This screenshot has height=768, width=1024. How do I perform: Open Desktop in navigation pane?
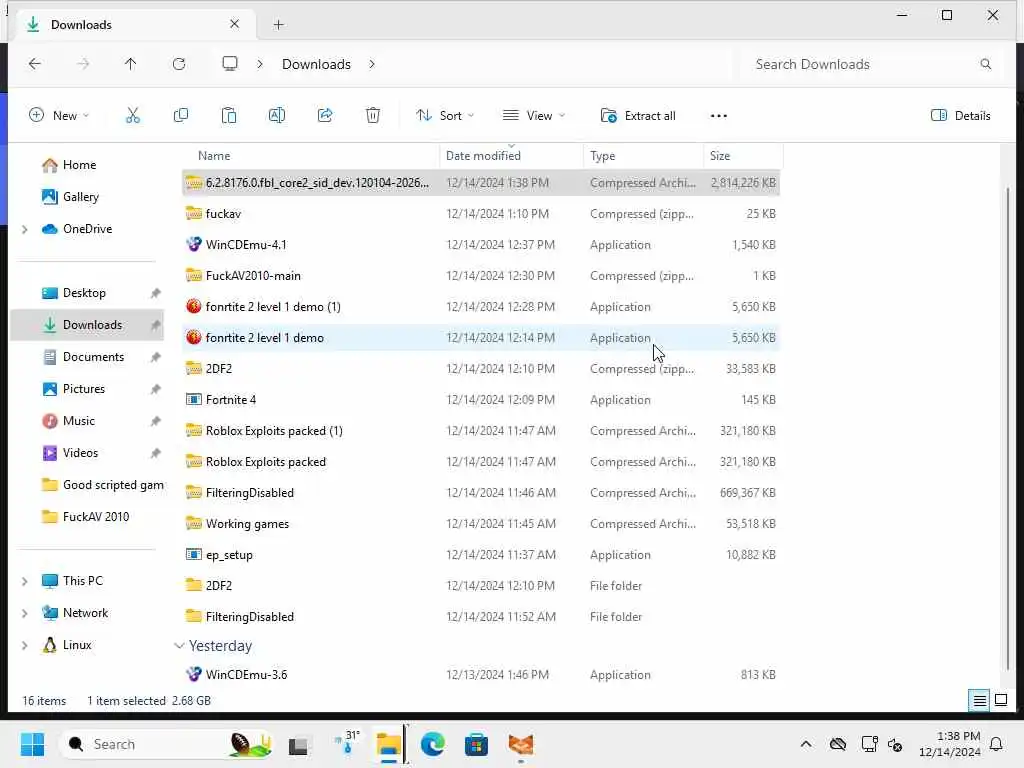coord(84,293)
